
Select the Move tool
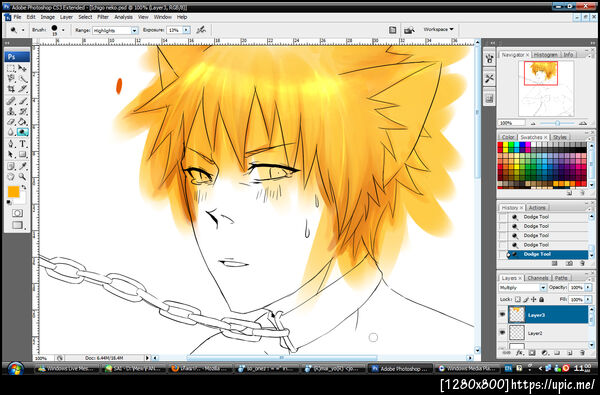click(x=23, y=69)
